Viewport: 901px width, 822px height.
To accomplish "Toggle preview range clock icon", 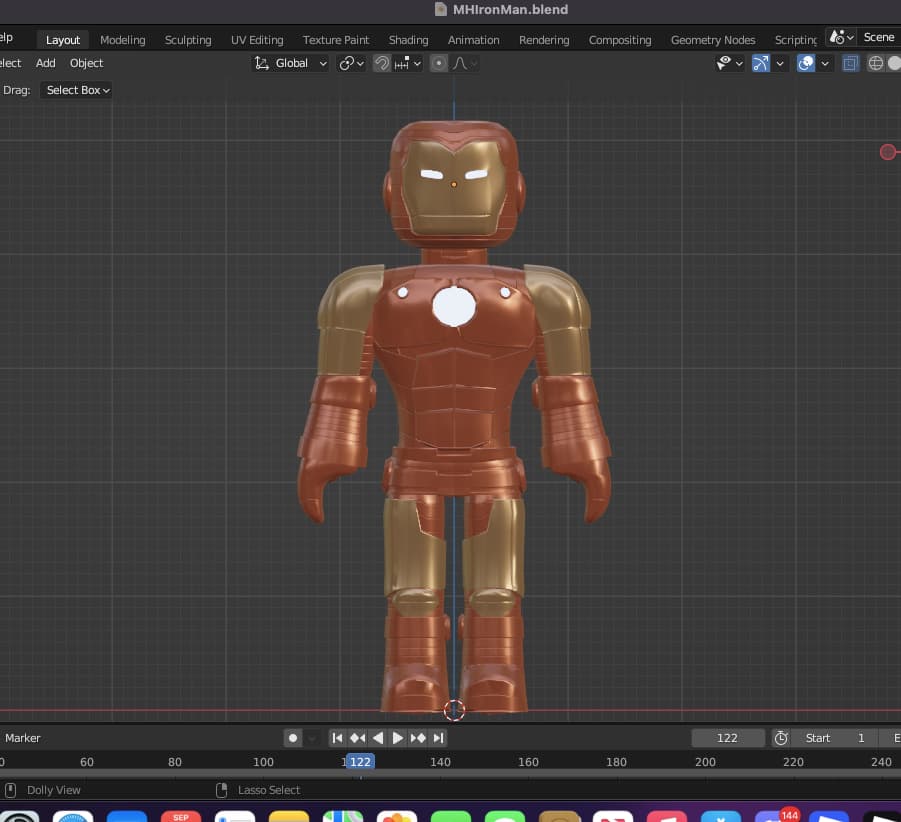I will click(x=781, y=738).
